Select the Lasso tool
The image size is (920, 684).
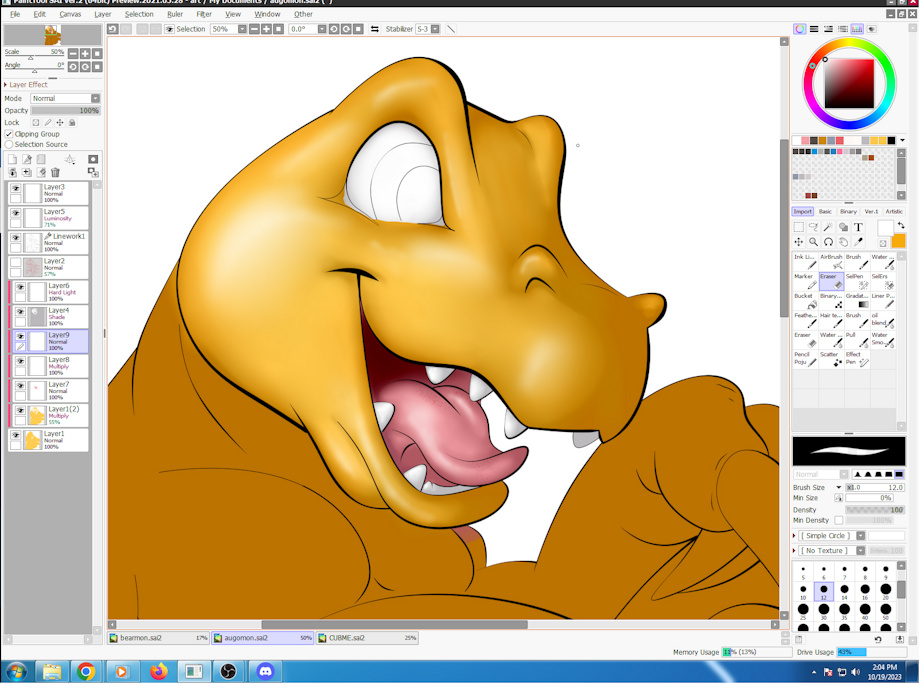click(813, 227)
